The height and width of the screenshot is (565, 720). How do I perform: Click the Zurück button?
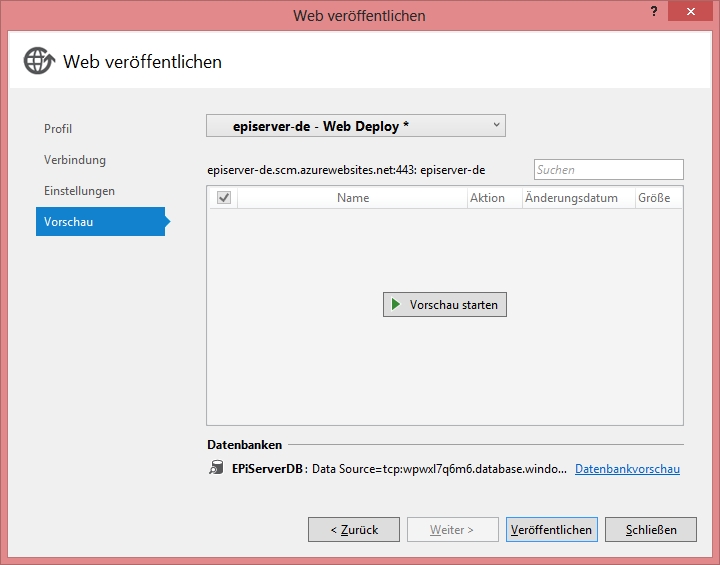[353, 530]
